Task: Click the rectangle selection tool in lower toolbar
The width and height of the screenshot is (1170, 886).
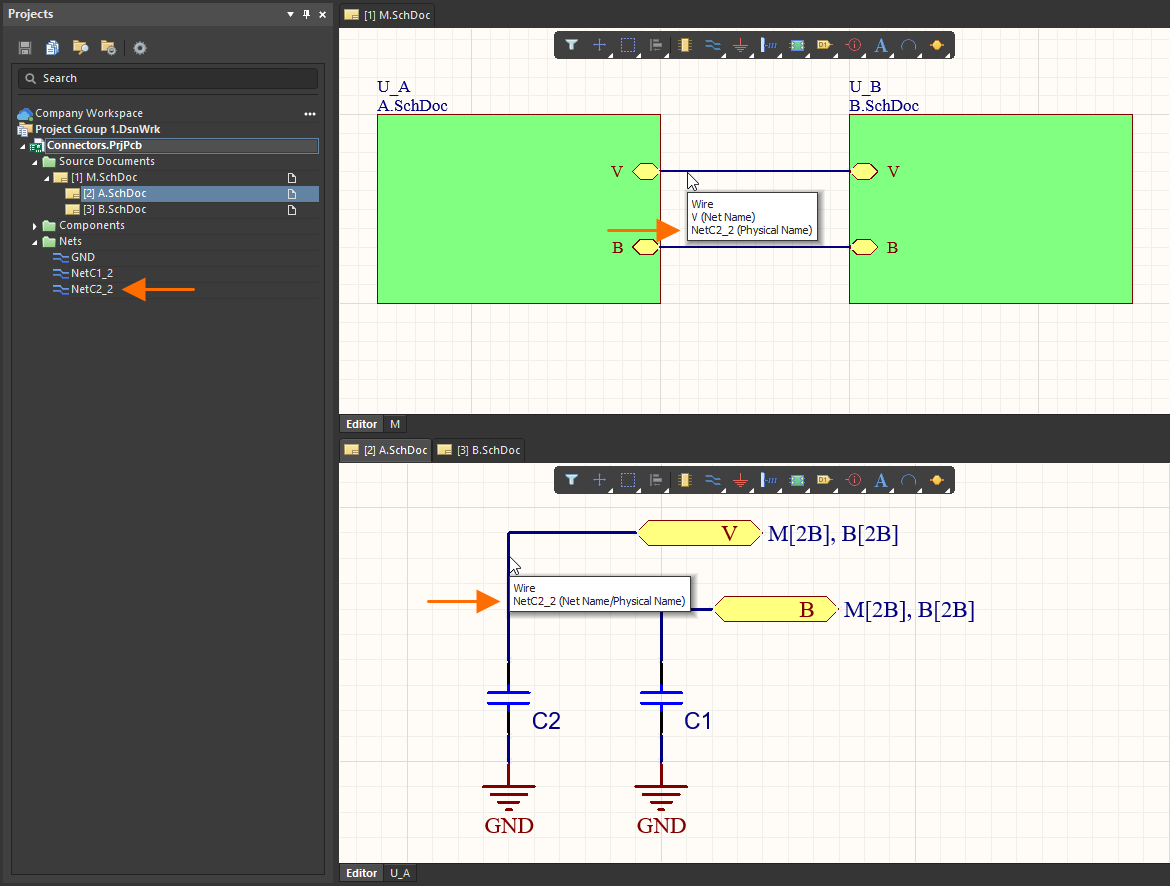Action: (x=628, y=480)
